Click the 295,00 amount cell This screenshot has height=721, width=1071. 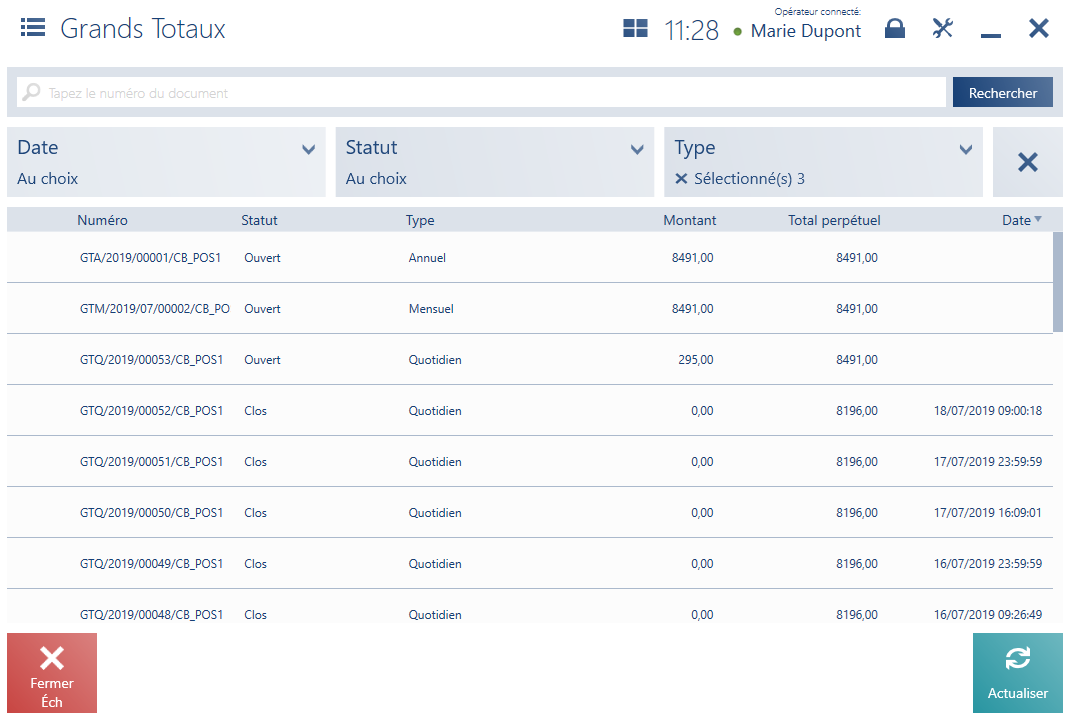(695, 360)
